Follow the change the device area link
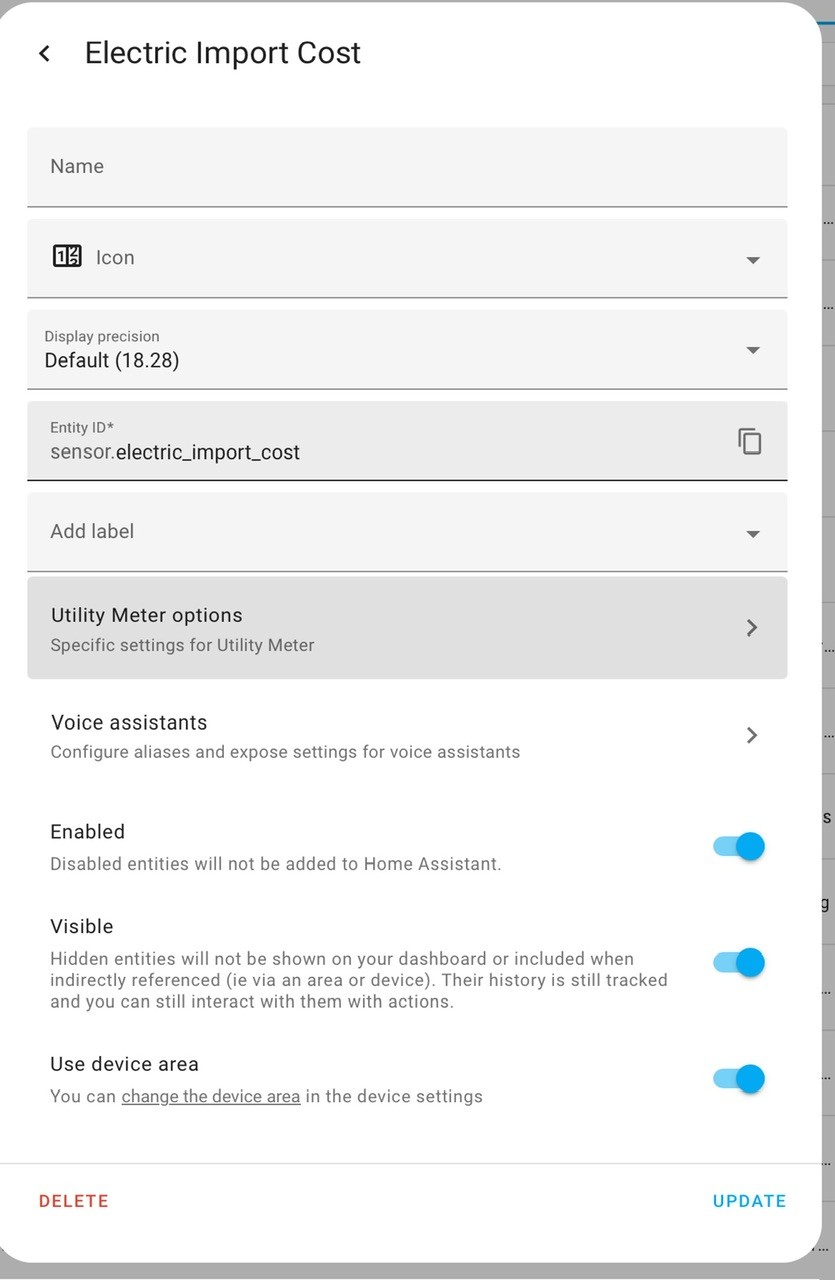Screen dimensions: 835x1280 tap(211, 1097)
